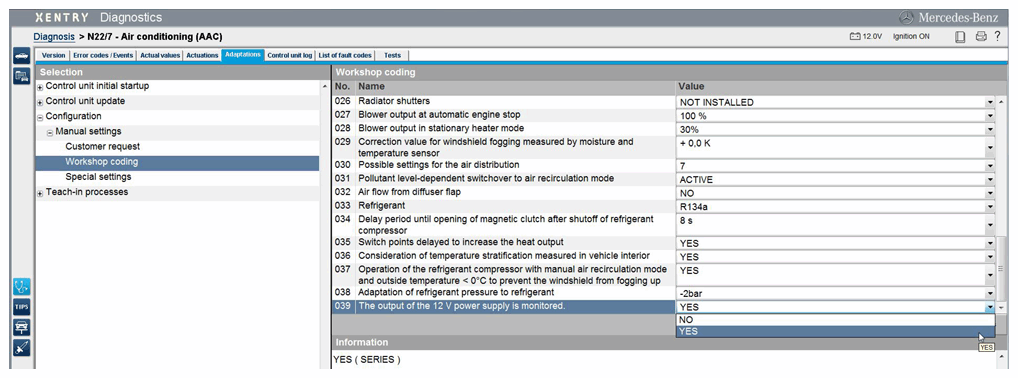The height and width of the screenshot is (378, 1018).
Task: Open the book documentation icon at top right
Action: [x=960, y=37]
